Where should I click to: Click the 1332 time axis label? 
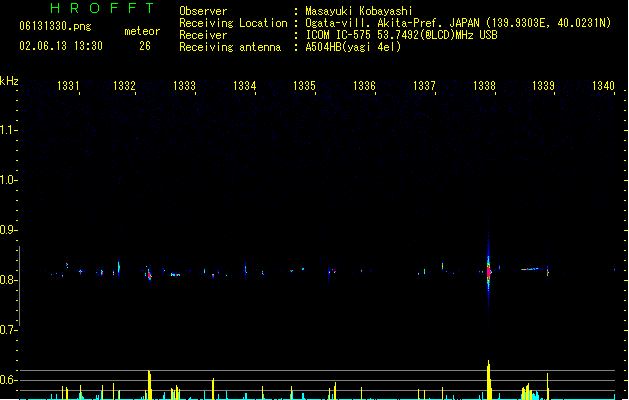pos(124,86)
